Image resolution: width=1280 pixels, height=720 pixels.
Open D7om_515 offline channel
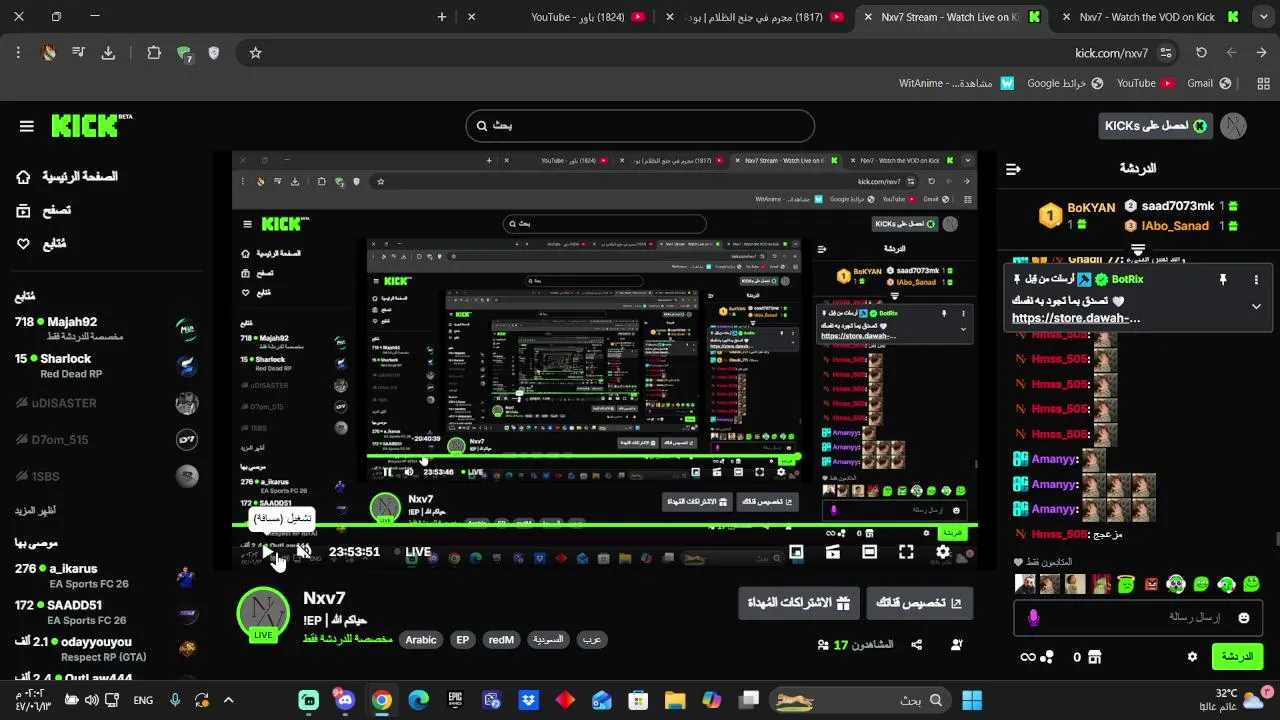point(106,439)
